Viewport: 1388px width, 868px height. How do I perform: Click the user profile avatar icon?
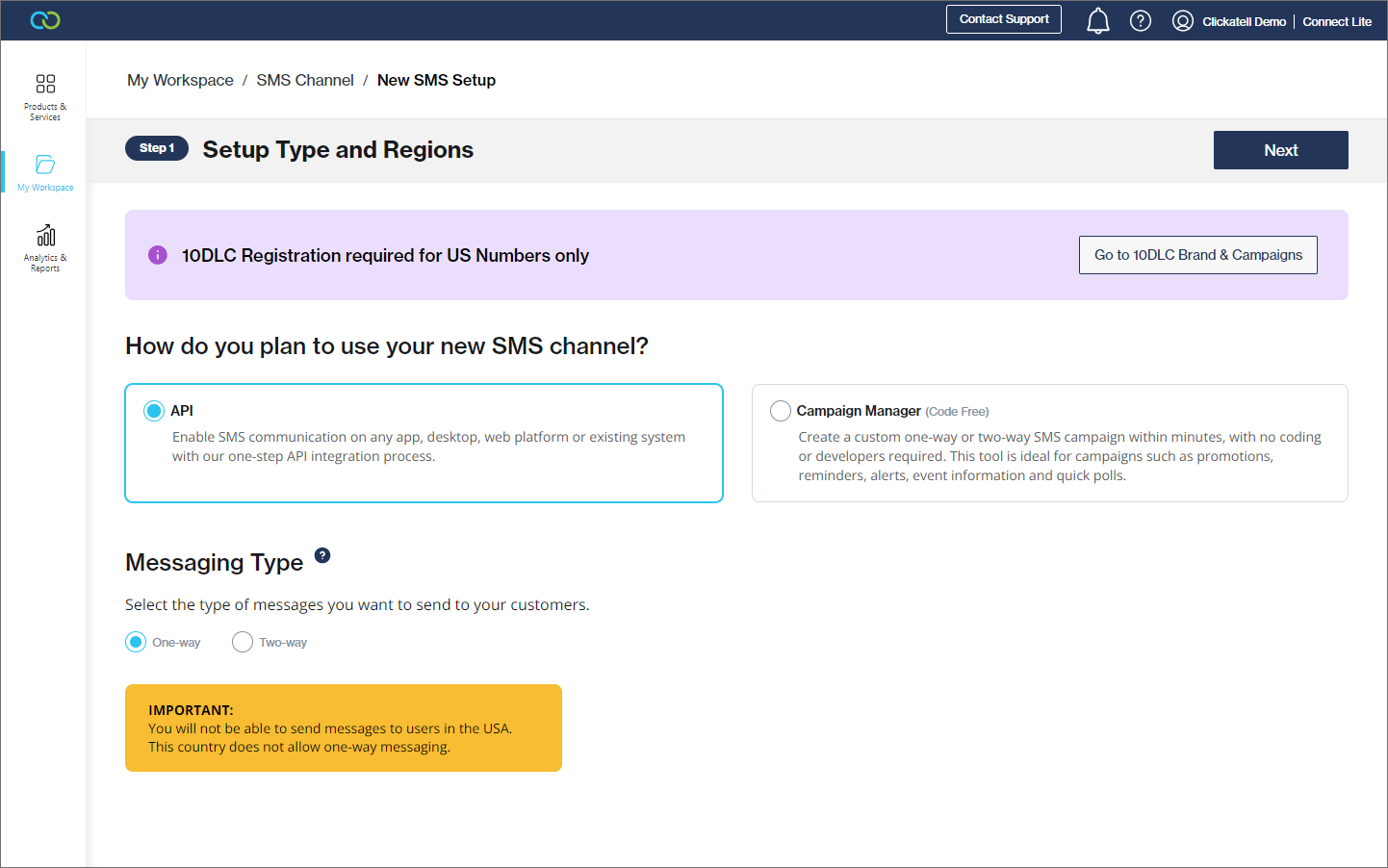(x=1183, y=21)
